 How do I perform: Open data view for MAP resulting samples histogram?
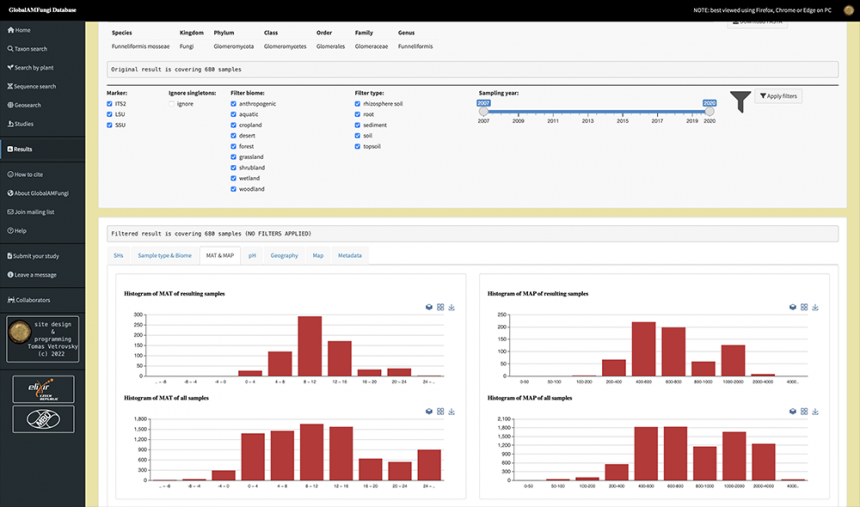tap(793, 307)
